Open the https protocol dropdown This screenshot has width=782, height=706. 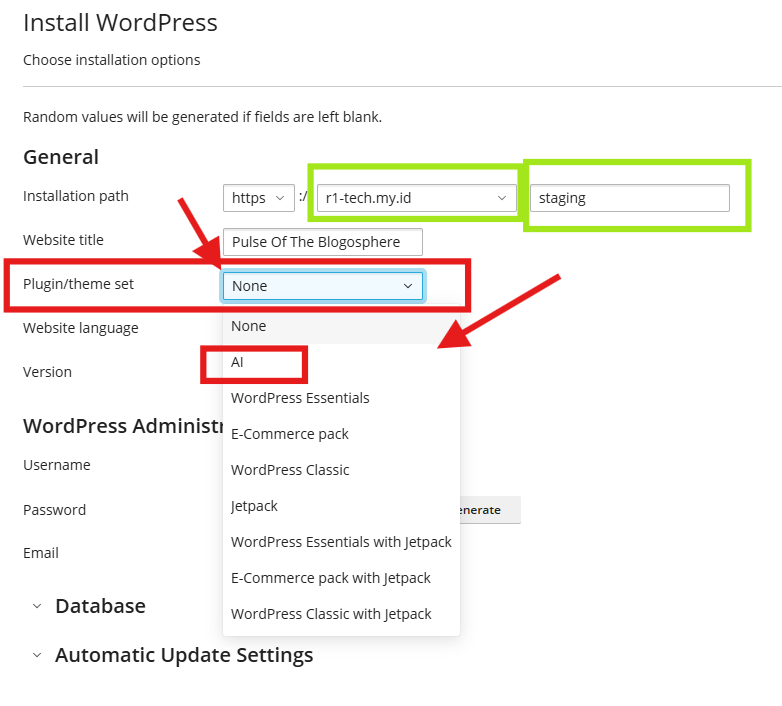[x=258, y=198]
